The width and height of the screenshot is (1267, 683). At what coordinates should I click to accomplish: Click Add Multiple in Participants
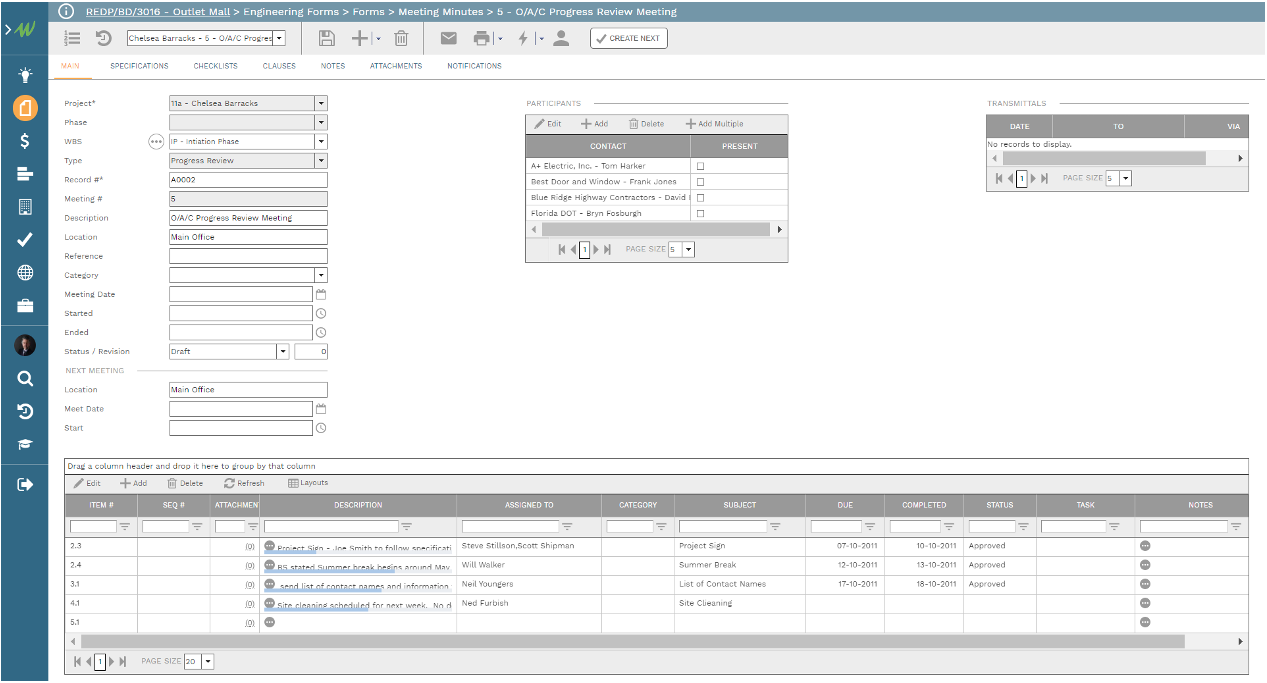(x=714, y=124)
